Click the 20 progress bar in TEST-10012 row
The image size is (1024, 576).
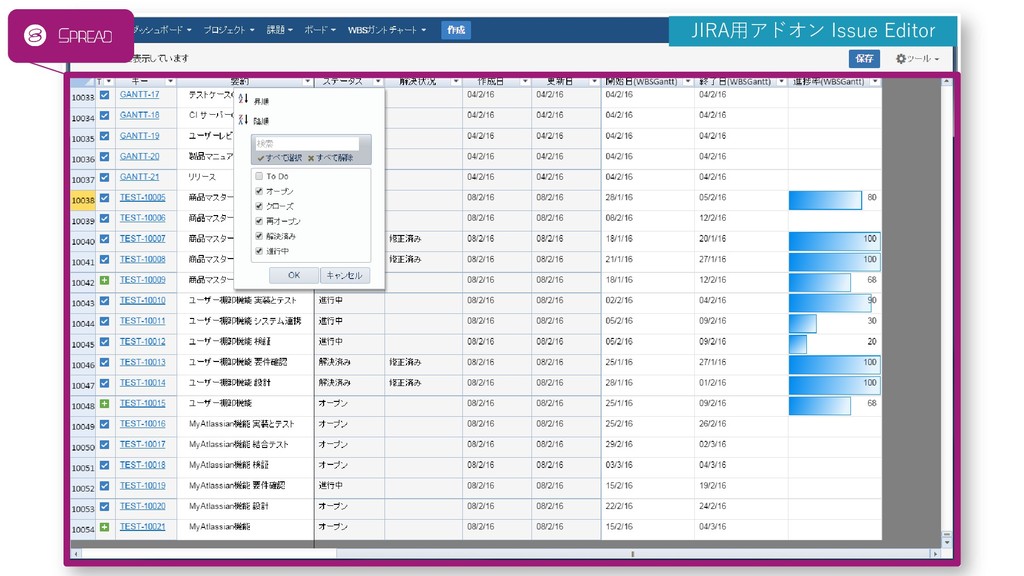[x=797, y=344]
